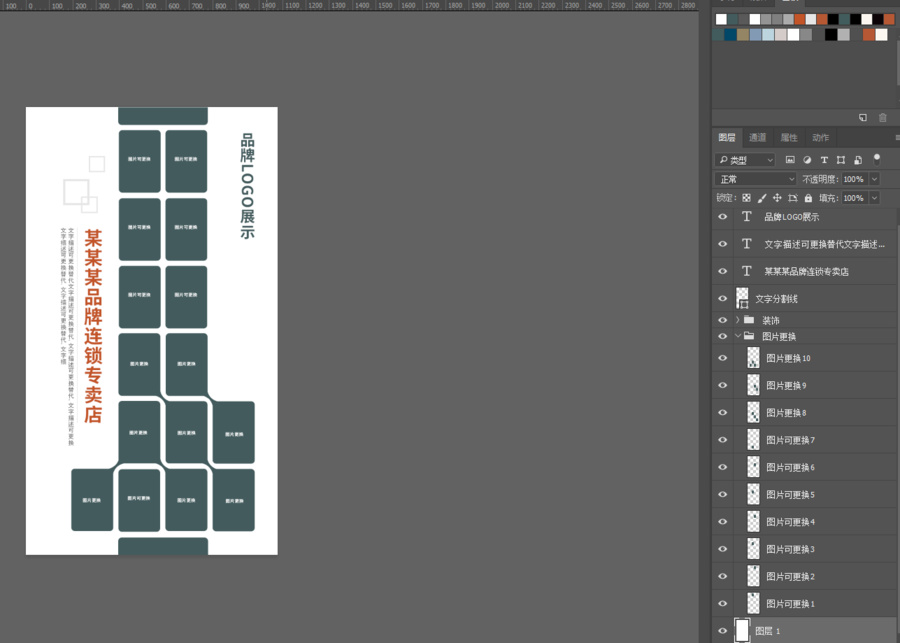The image size is (900, 643).
Task: Pick the steel blue swatch
Action: [x=755, y=34]
